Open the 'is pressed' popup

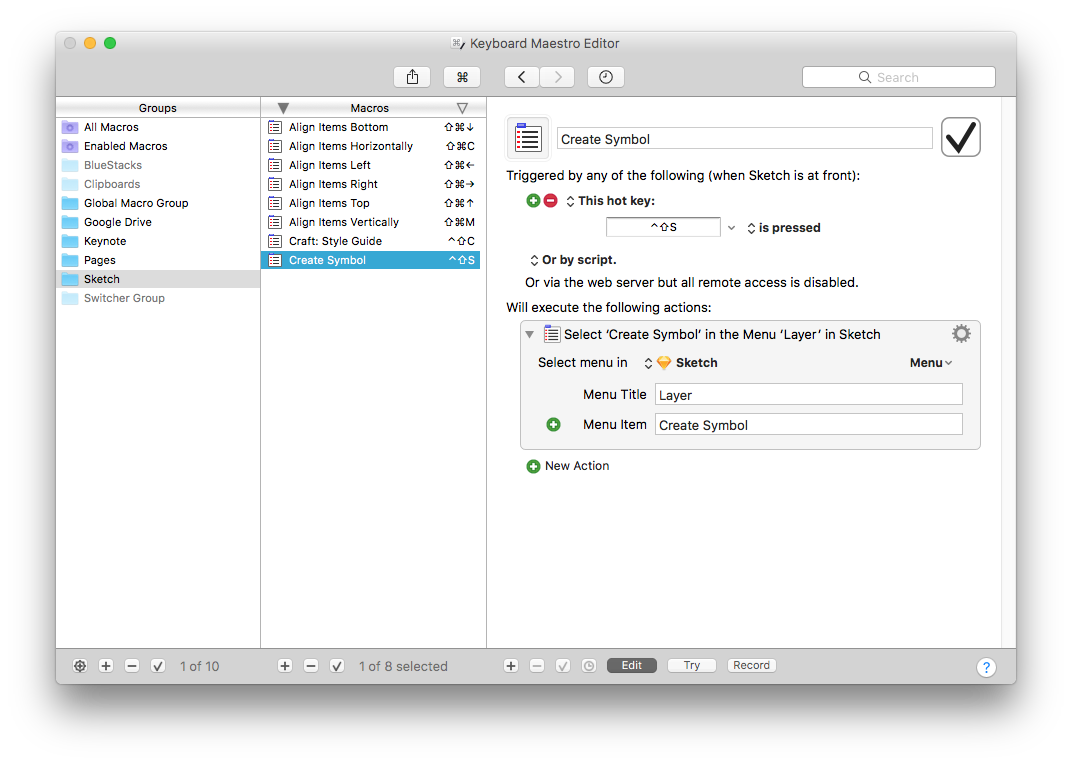click(783, 228)
